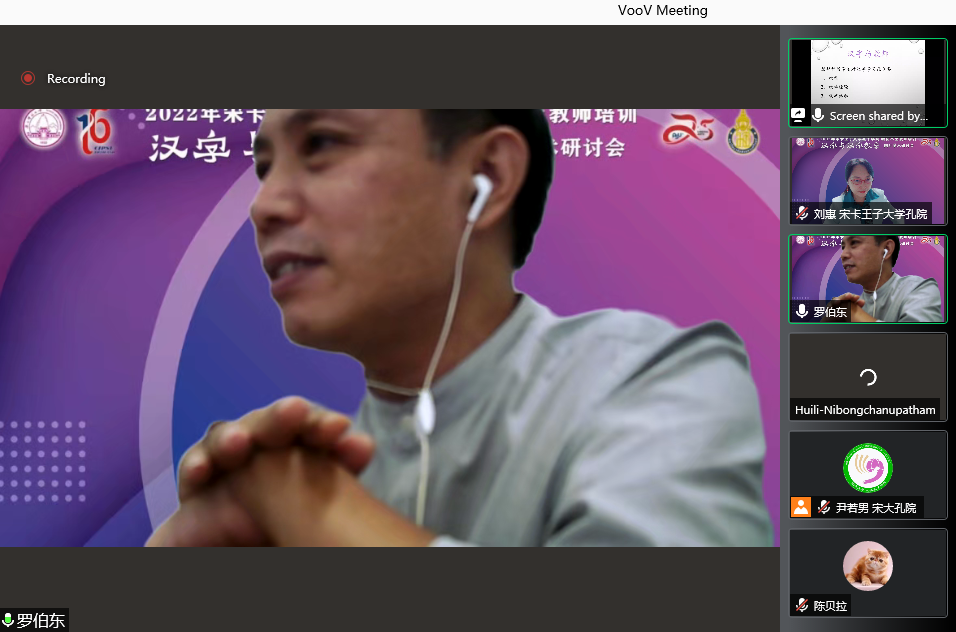
Task: Click green microphone icon in bottom-left name label
Action: pos(8,620)
